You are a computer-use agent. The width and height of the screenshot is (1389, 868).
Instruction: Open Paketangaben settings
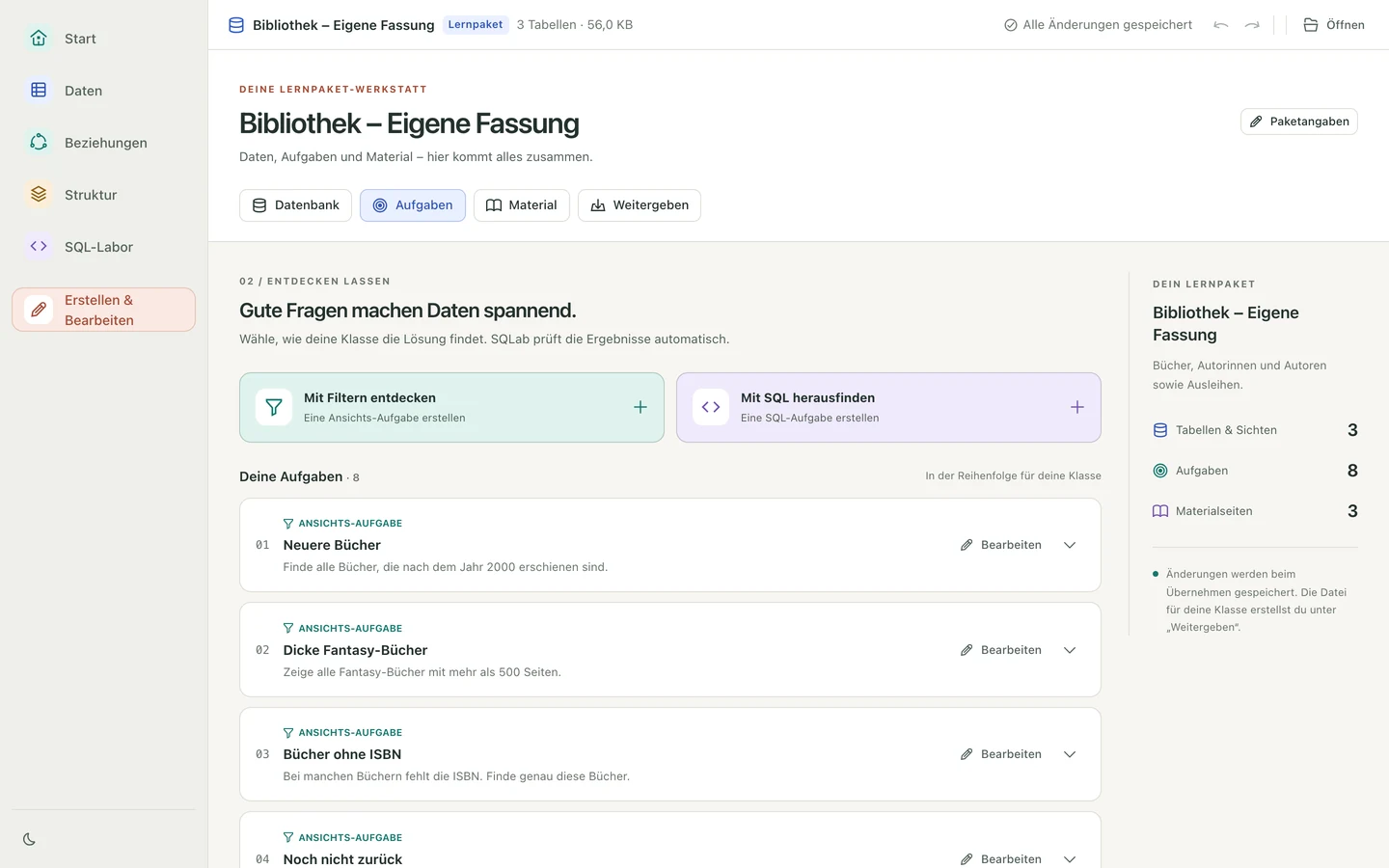tap(1299, 122)
